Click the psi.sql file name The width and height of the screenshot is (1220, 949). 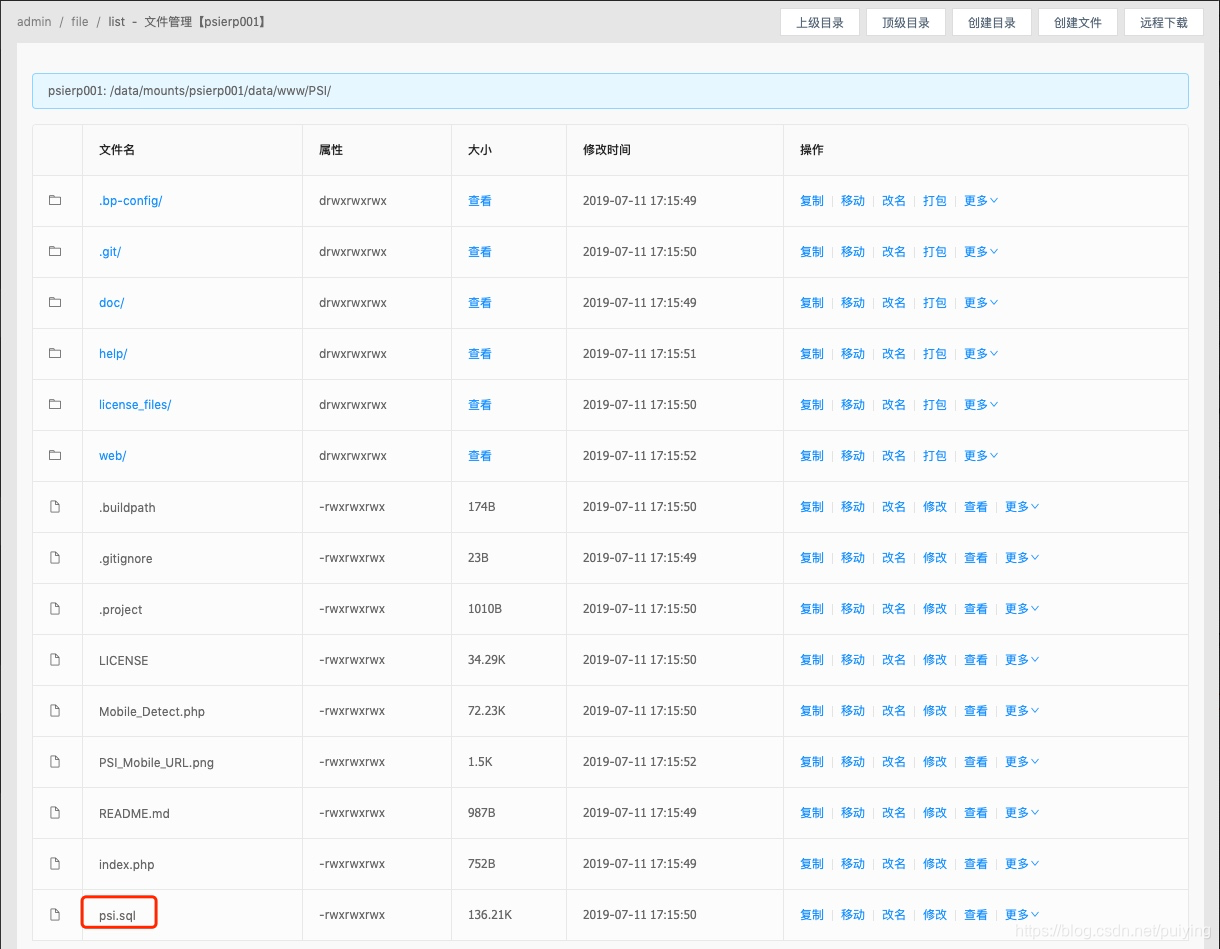[118, 915]
